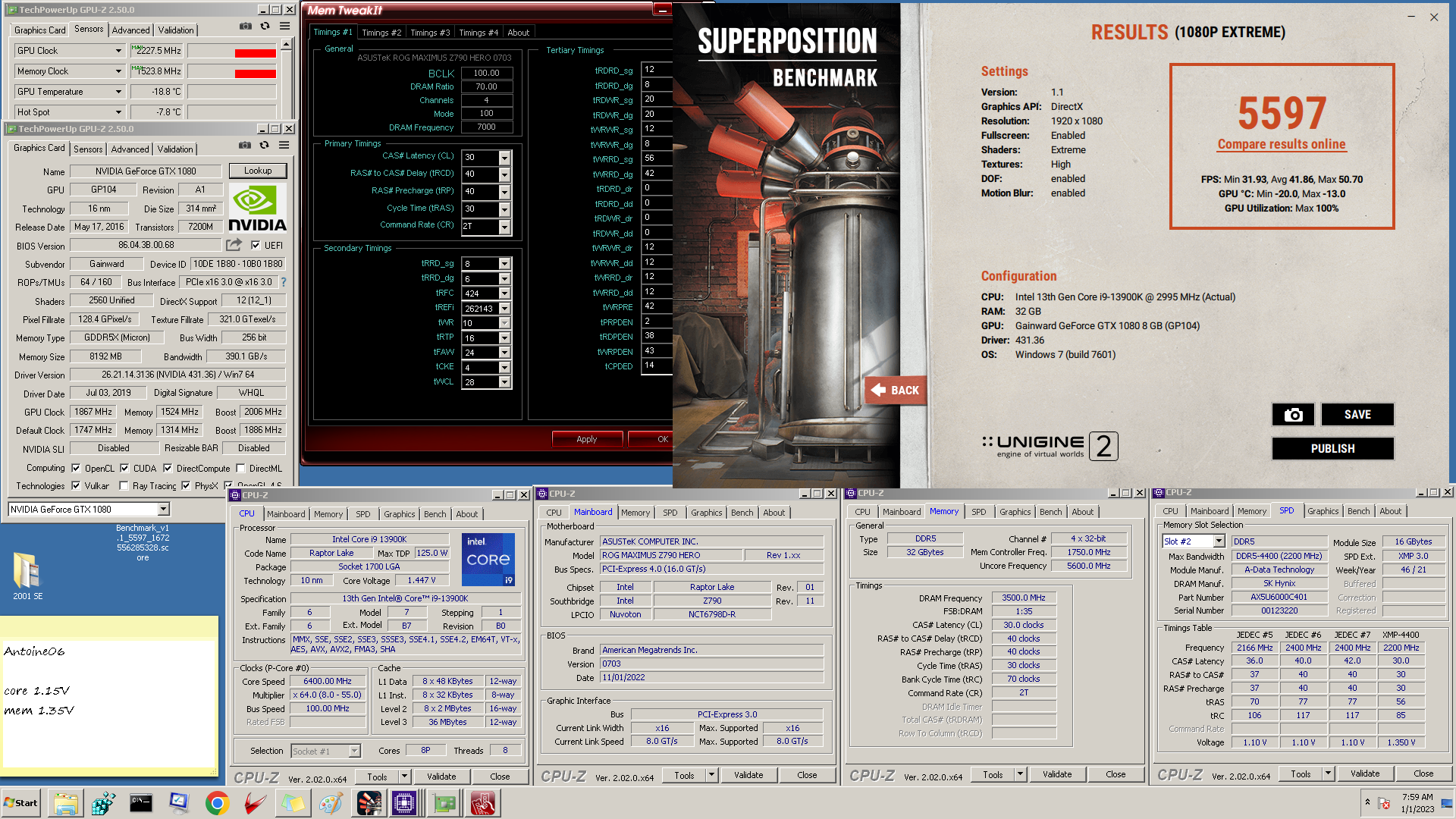
Task: Click the NVIDIA logo in GPU-Z
Action: point(258,209)
